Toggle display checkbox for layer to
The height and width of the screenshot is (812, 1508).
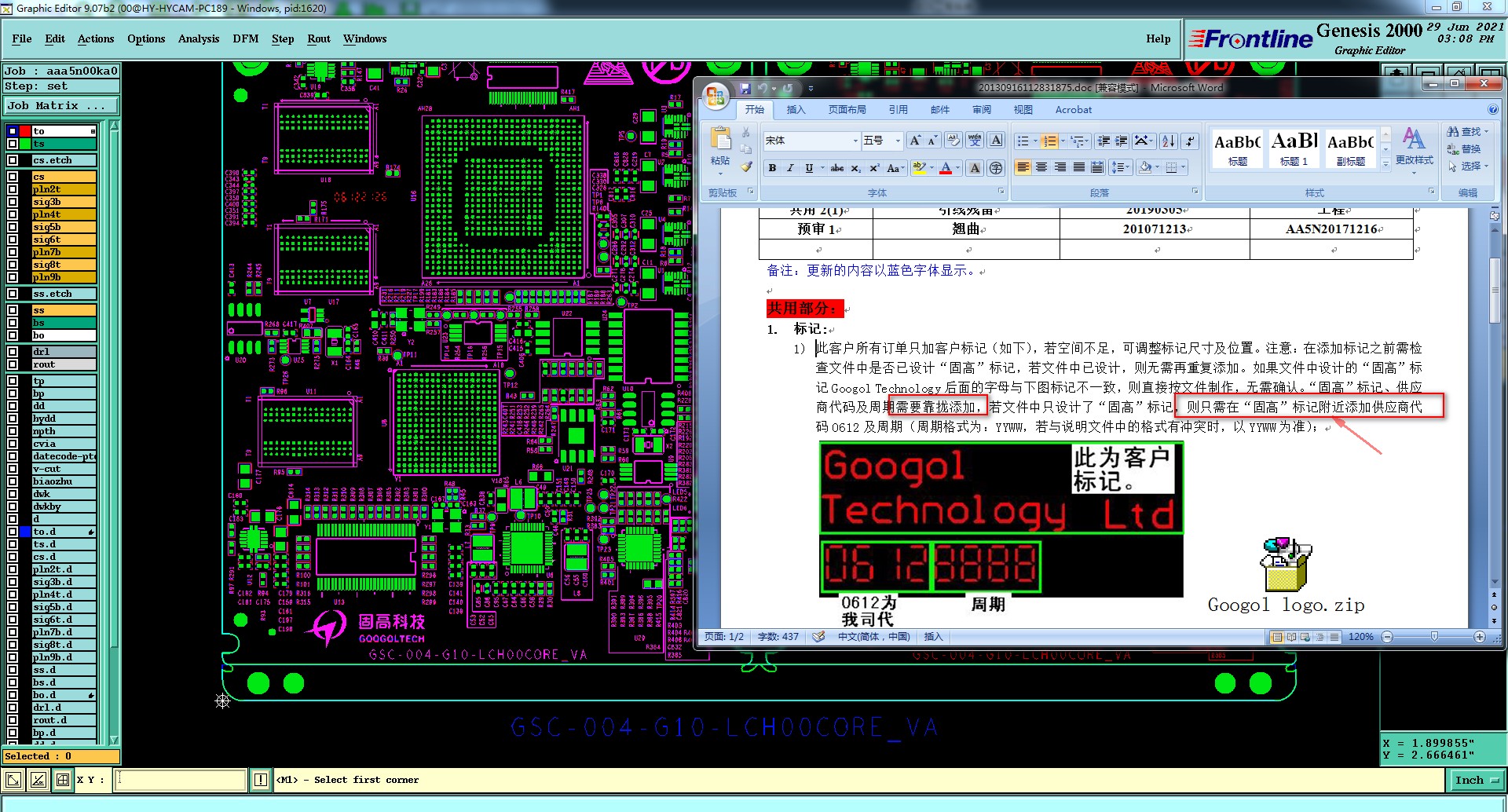[13, 132]
